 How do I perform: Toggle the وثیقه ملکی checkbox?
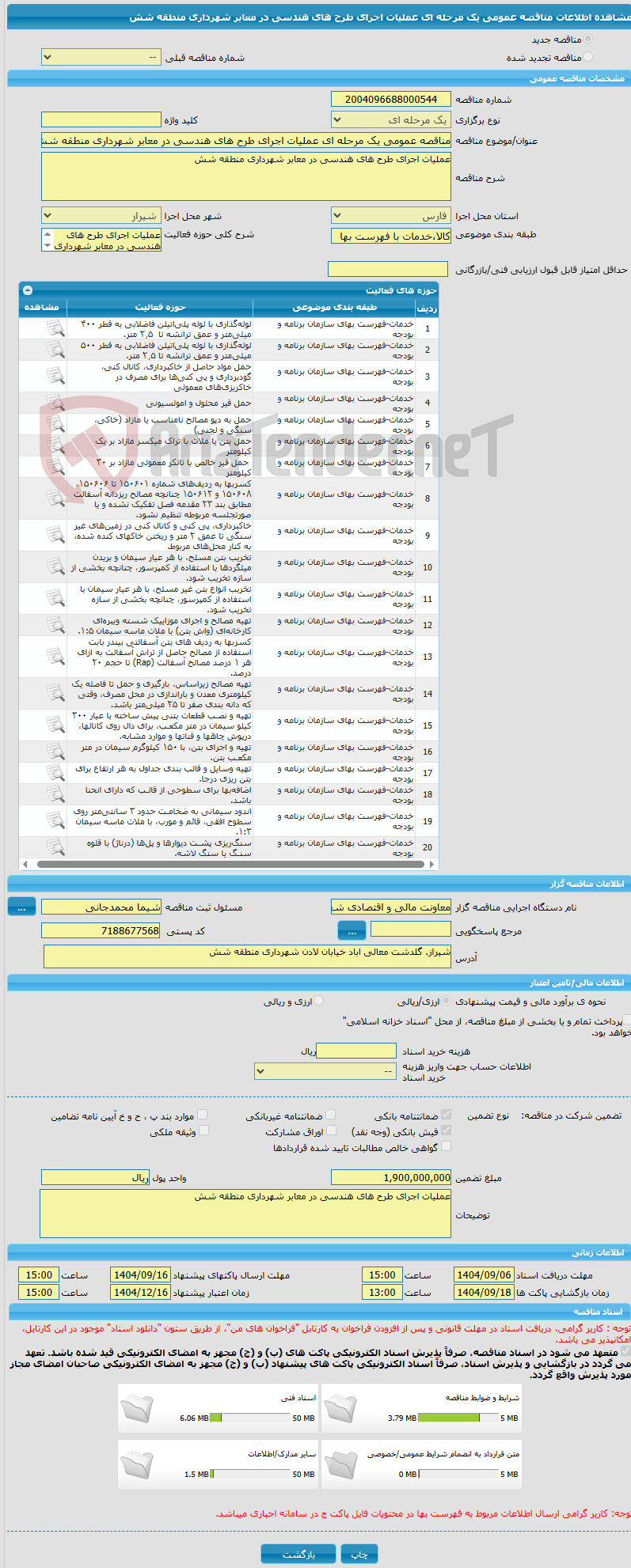[203, 1131]
